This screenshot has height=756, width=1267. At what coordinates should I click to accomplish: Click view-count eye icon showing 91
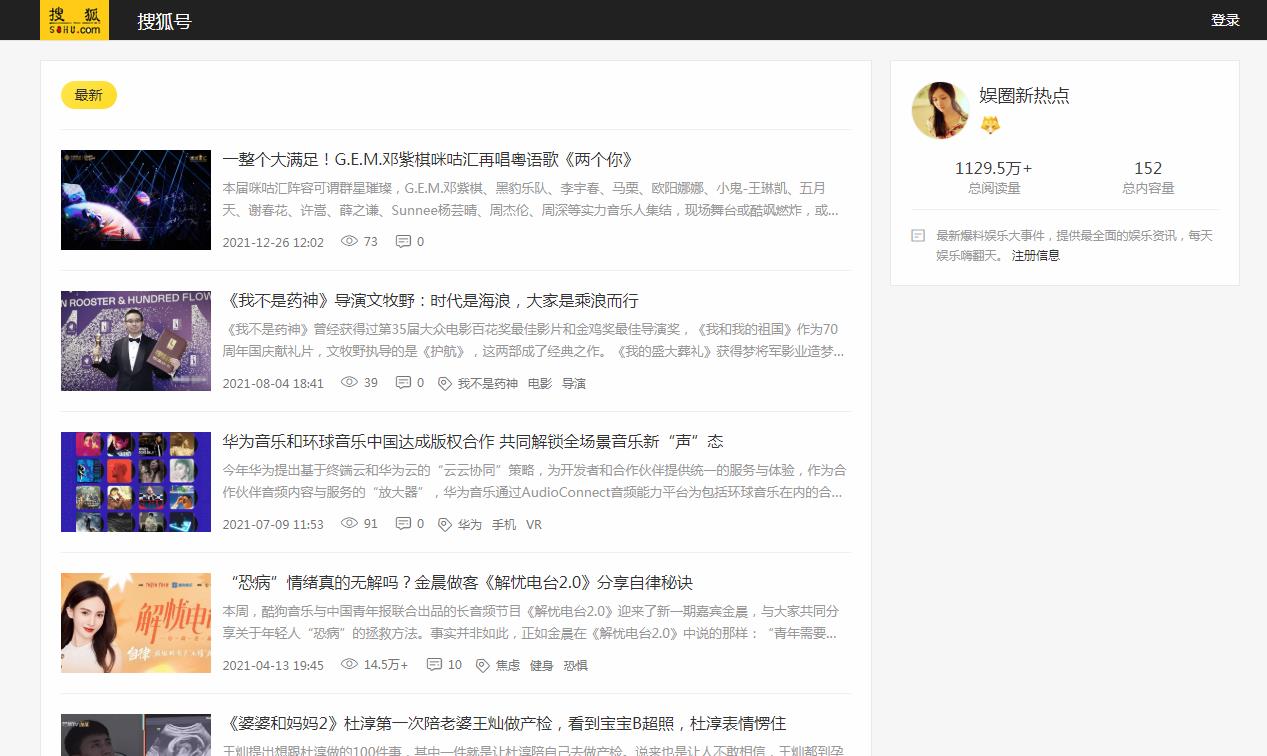349,523
